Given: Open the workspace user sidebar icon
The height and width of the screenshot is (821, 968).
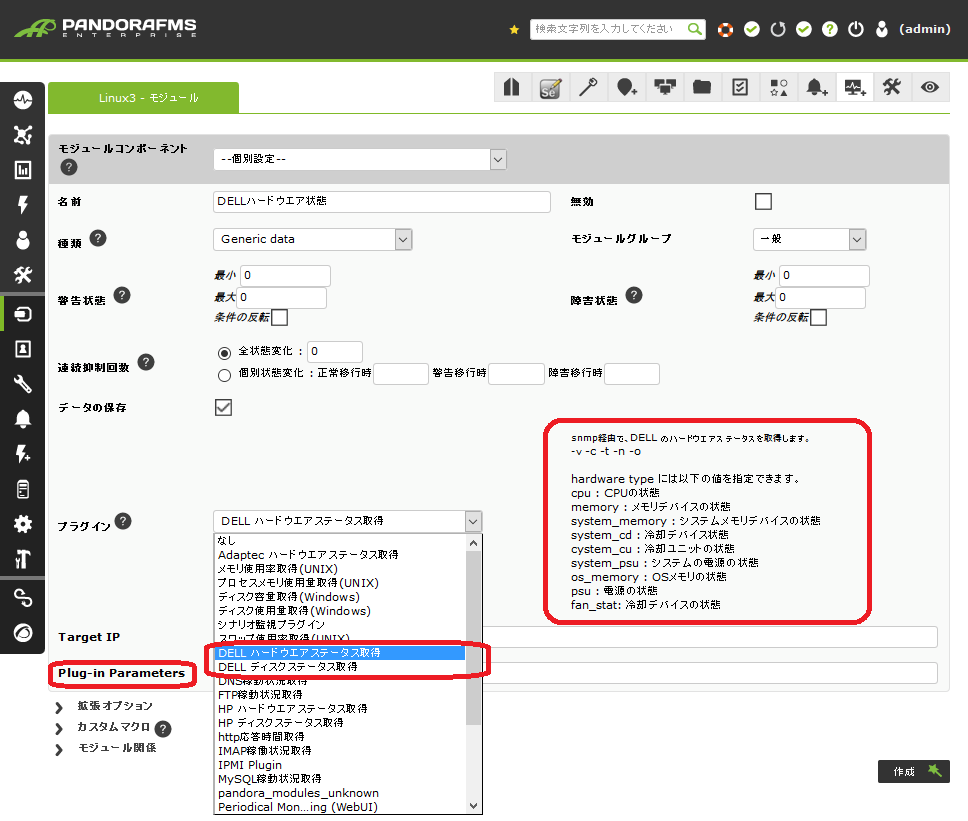Looking at the screenshot, I should [x=23, y=240].
